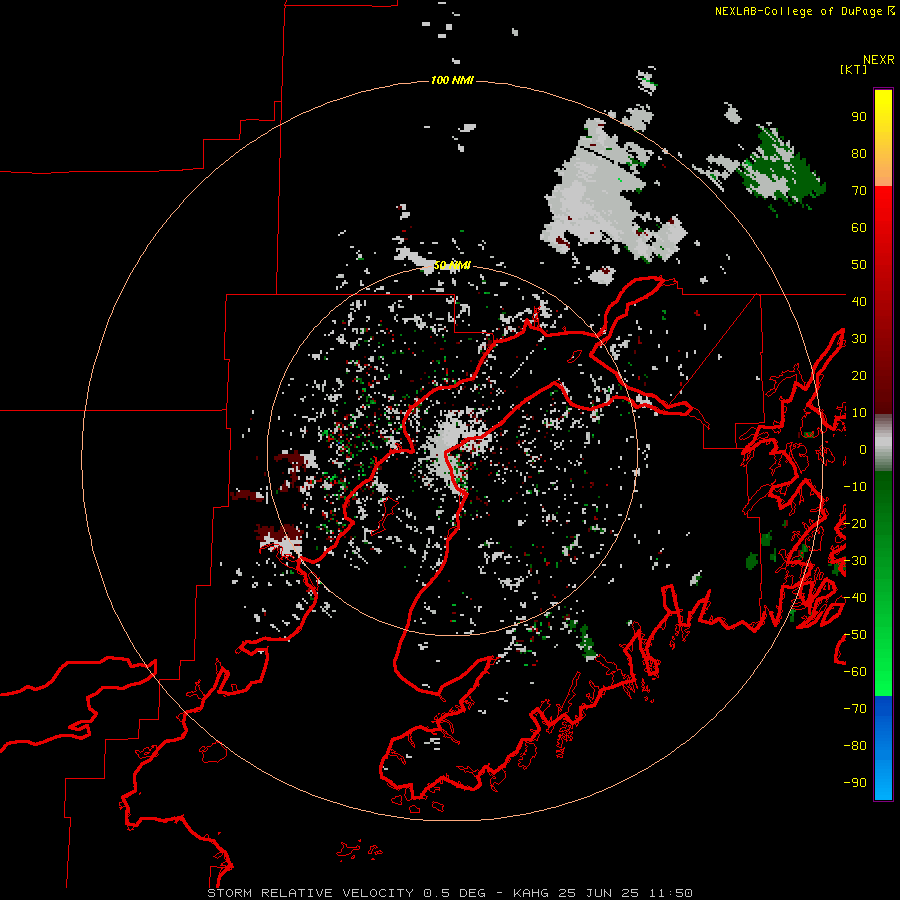Click the gray zero-velocity segment of the color bar
This screenshot has height=900, width=900.
pyautogui.click(x=883, y=443)
